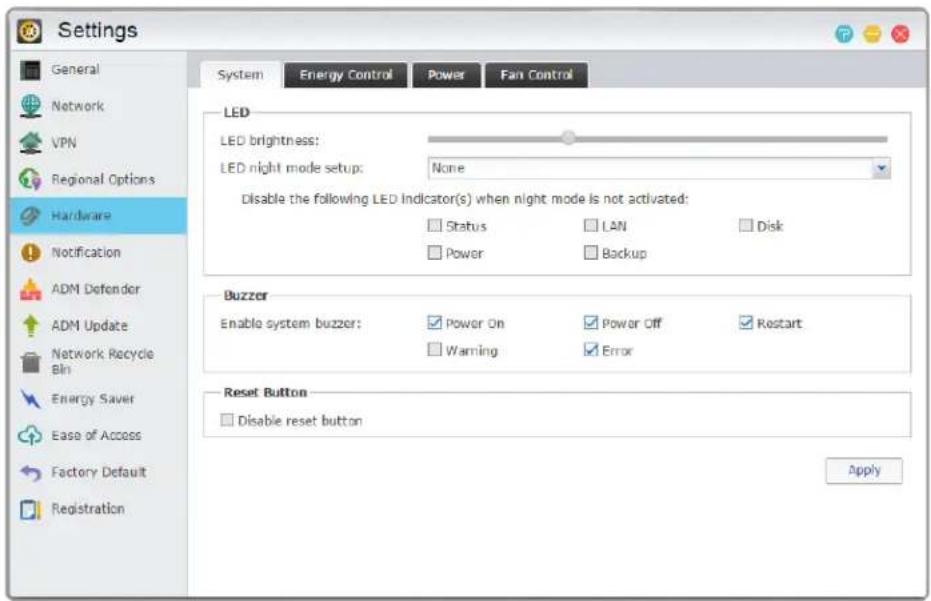Click the ADM Update arrow icon
Viewport: 931px width, 601px height.
tap(30, 326)
